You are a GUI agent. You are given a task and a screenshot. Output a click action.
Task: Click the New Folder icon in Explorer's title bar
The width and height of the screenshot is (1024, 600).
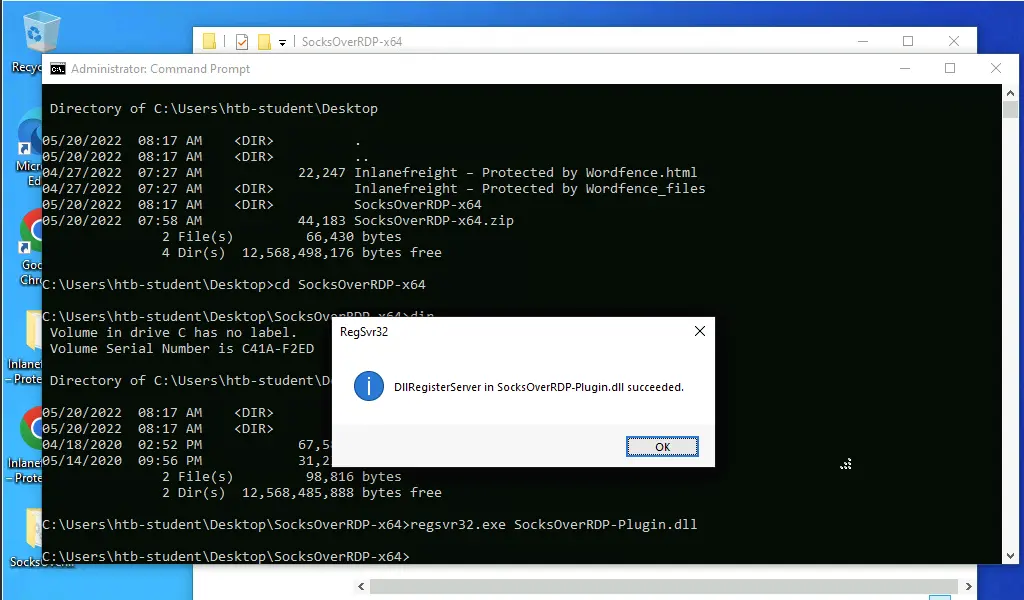[265, 41]
